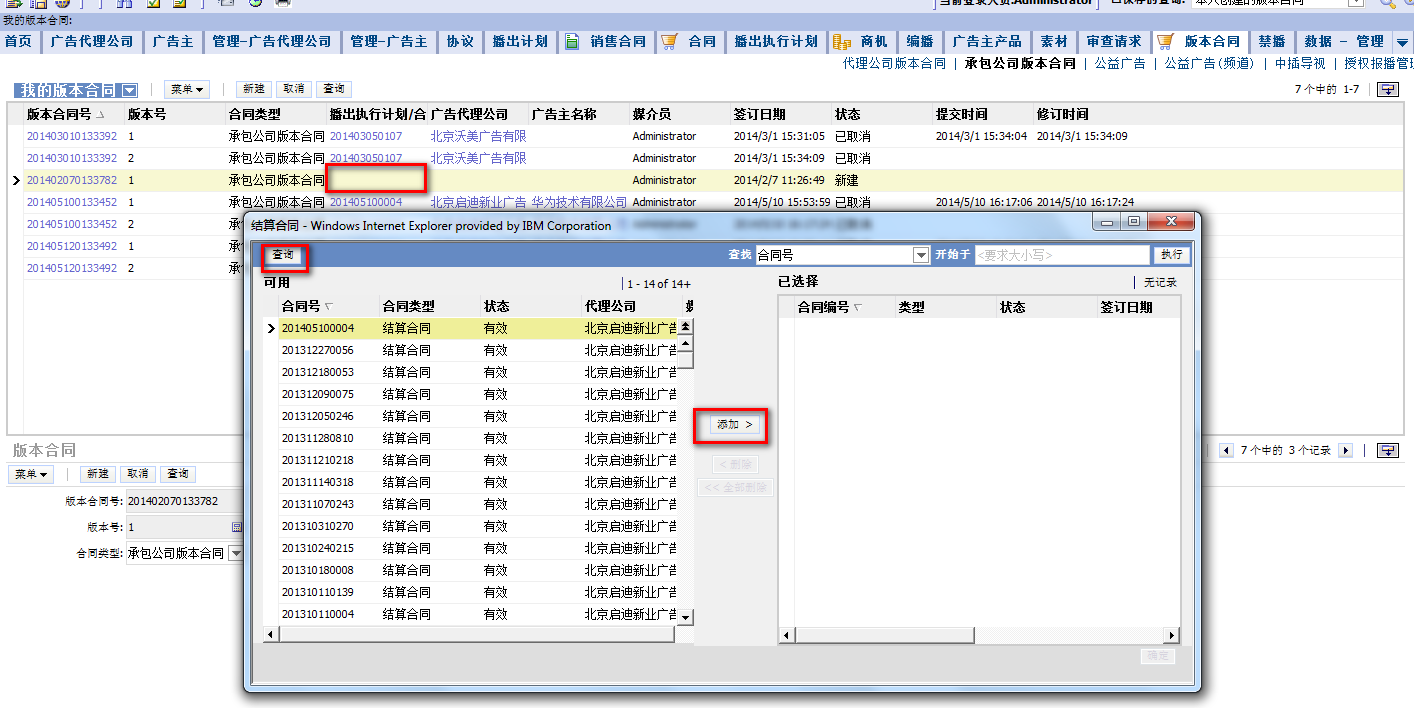This screenshot has height=708, width=1414.
Task: Click 执行 to run the search
Action: (x=1171, y=255)
